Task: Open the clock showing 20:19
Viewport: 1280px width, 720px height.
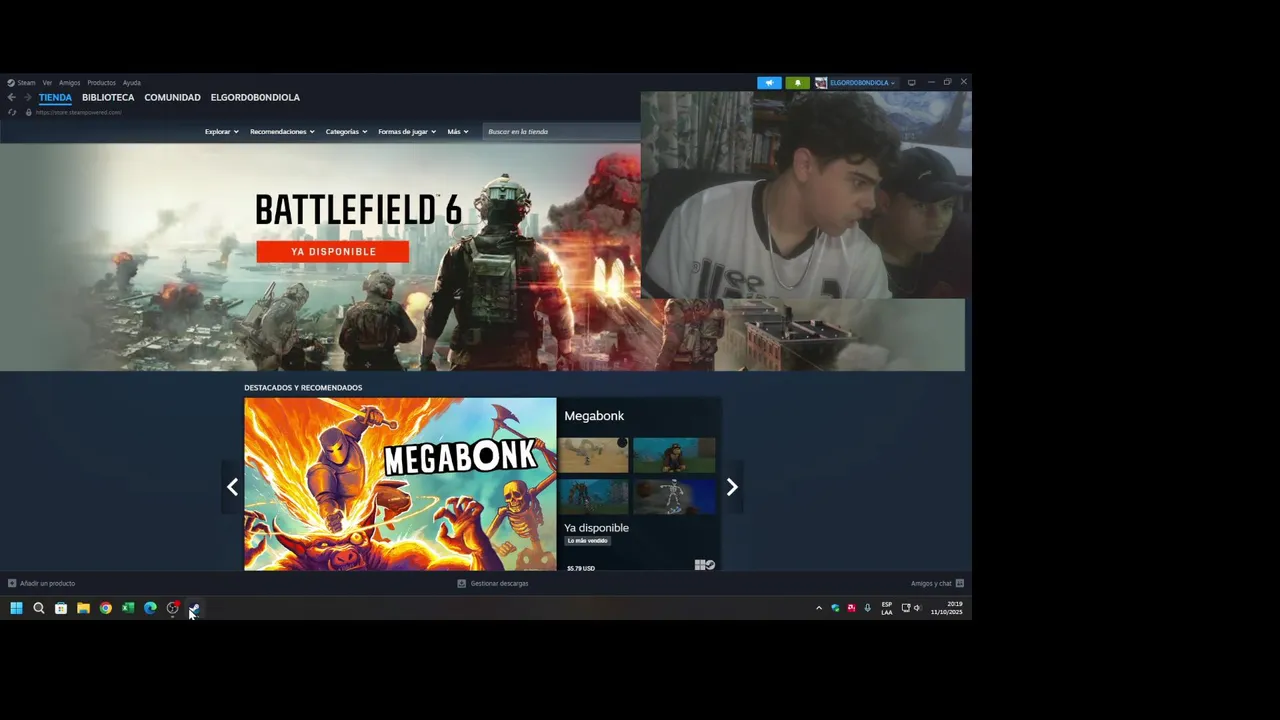Action: coord(946,608)
